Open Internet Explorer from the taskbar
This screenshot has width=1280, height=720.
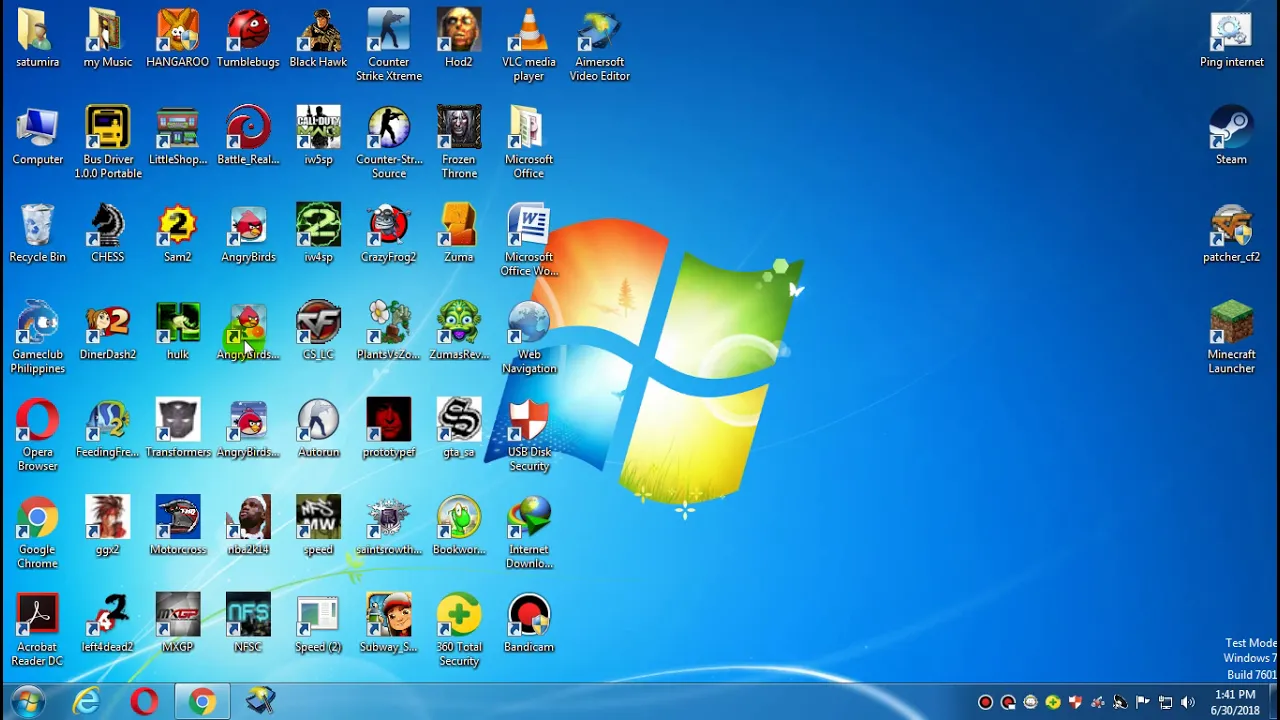coord(87,701)
